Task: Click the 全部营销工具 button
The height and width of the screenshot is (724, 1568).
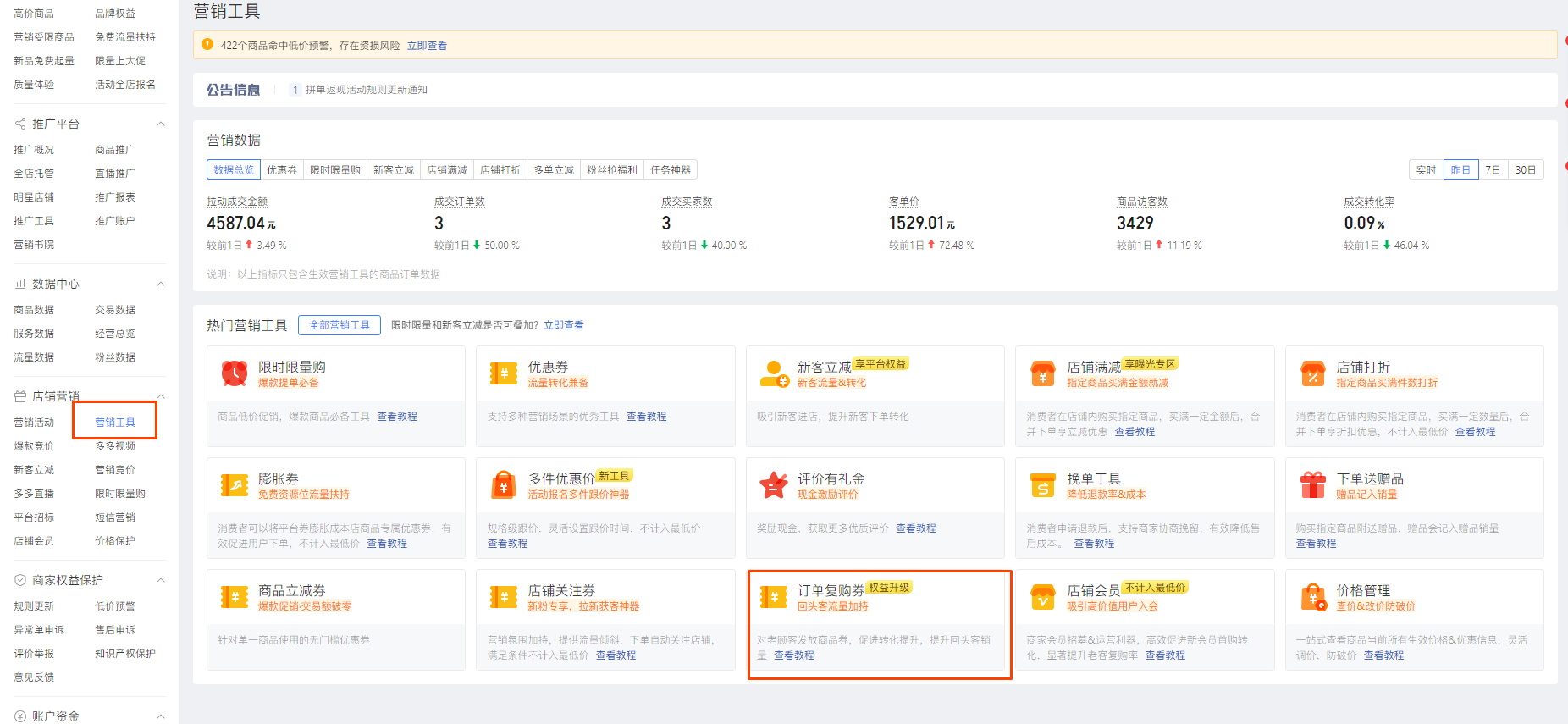Action: point(340,325)
